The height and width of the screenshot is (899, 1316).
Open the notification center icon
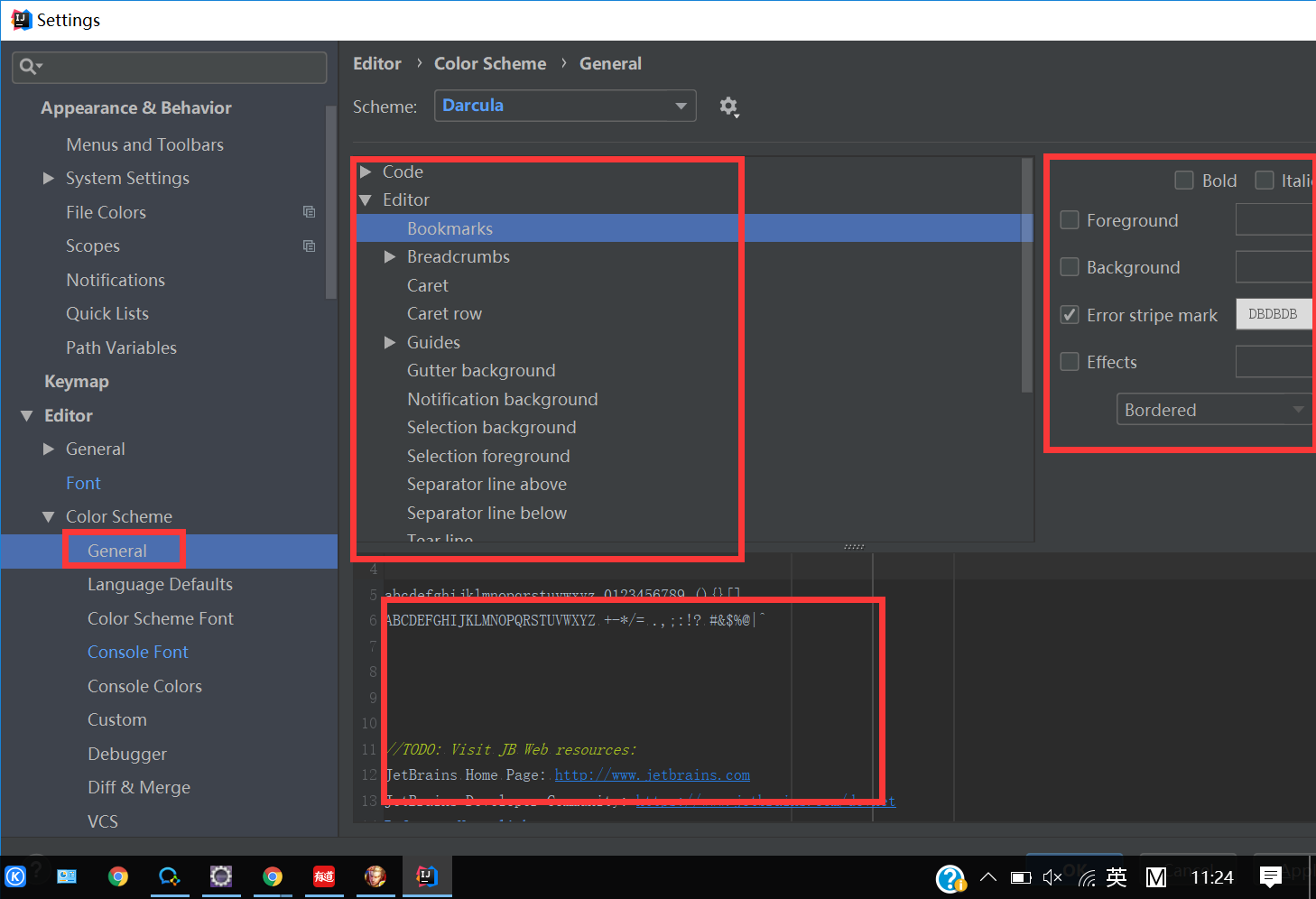coord(1271,876)
